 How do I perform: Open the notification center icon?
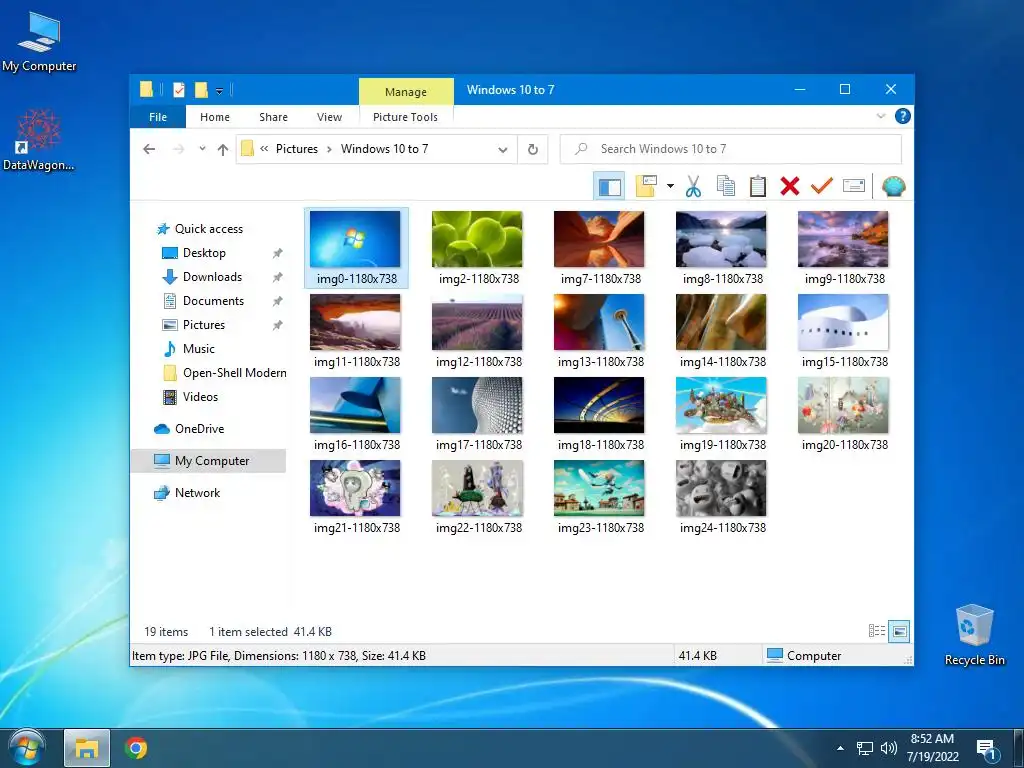tap(986, 749)
